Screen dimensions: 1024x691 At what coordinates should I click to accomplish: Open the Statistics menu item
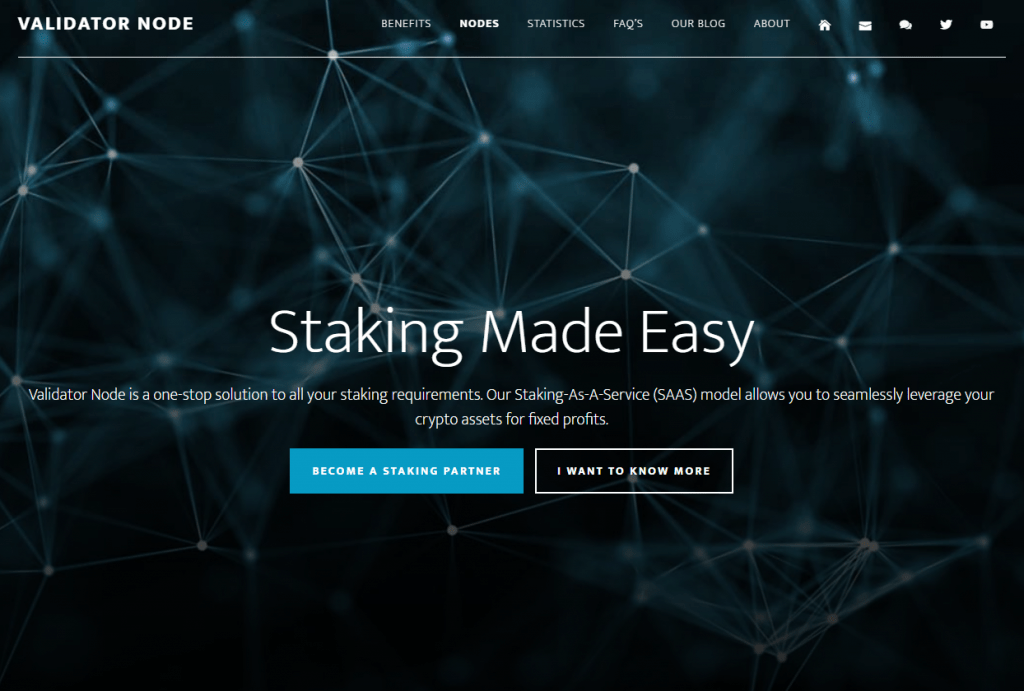pos(556,24)
